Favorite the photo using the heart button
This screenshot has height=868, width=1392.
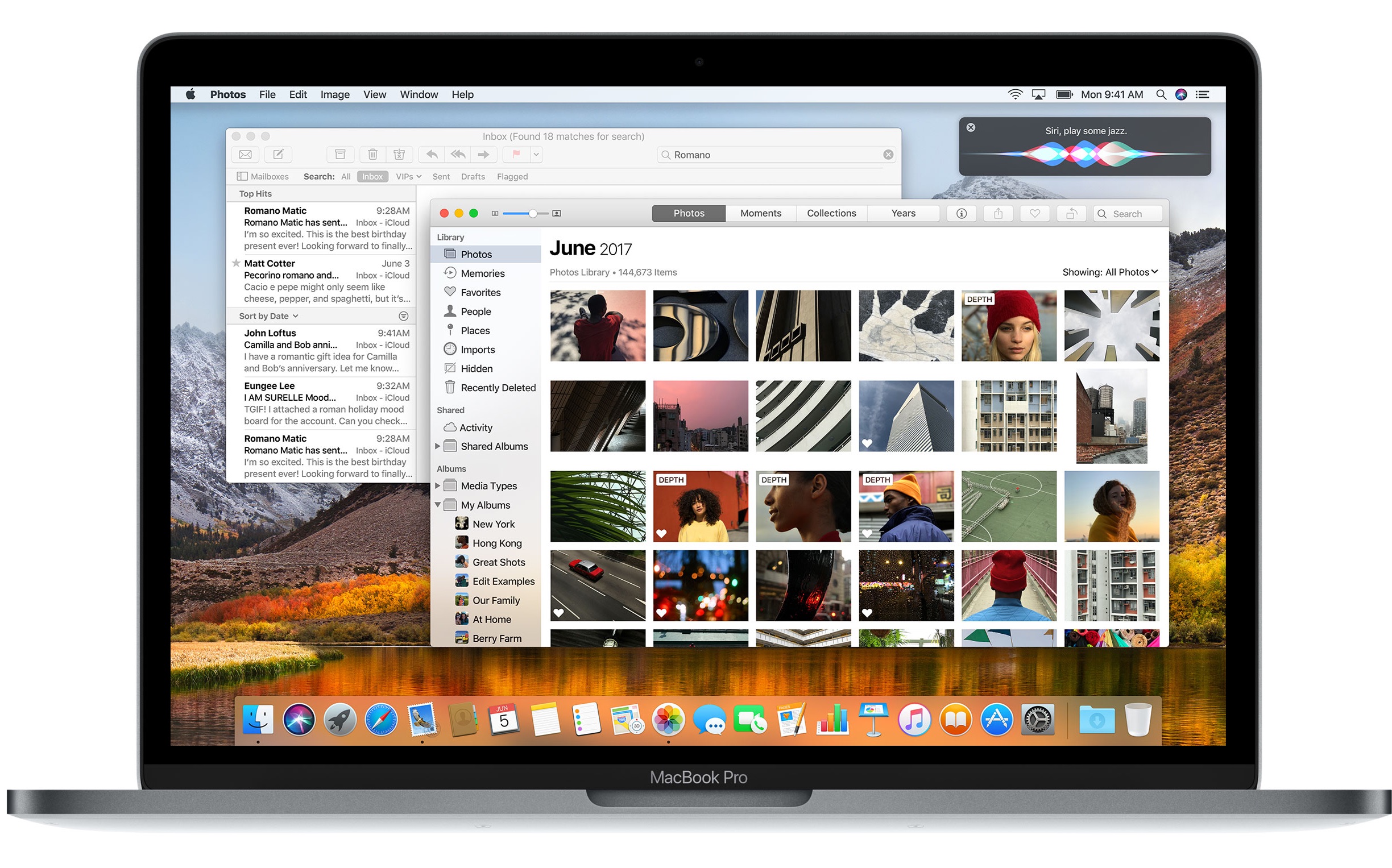pyautogui.click(x=1034, y=213)
